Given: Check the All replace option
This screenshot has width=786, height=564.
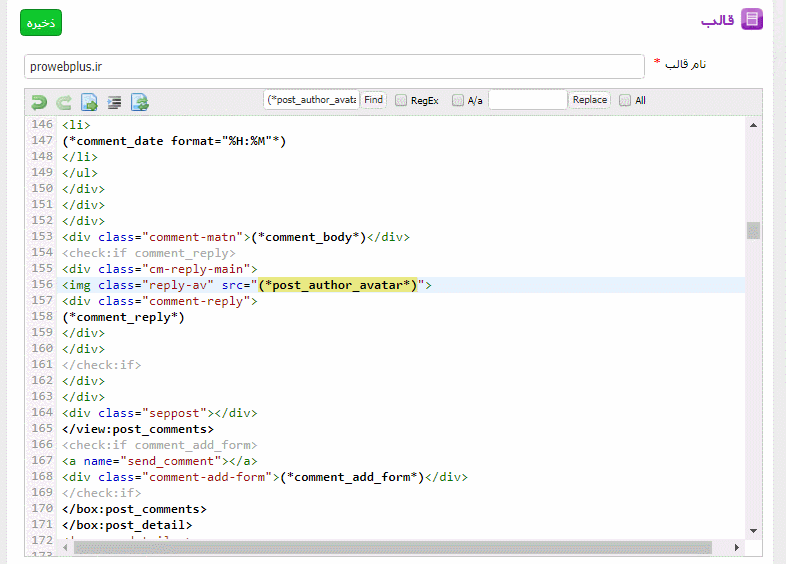Looking at the screenshot, I should point(625,100).
